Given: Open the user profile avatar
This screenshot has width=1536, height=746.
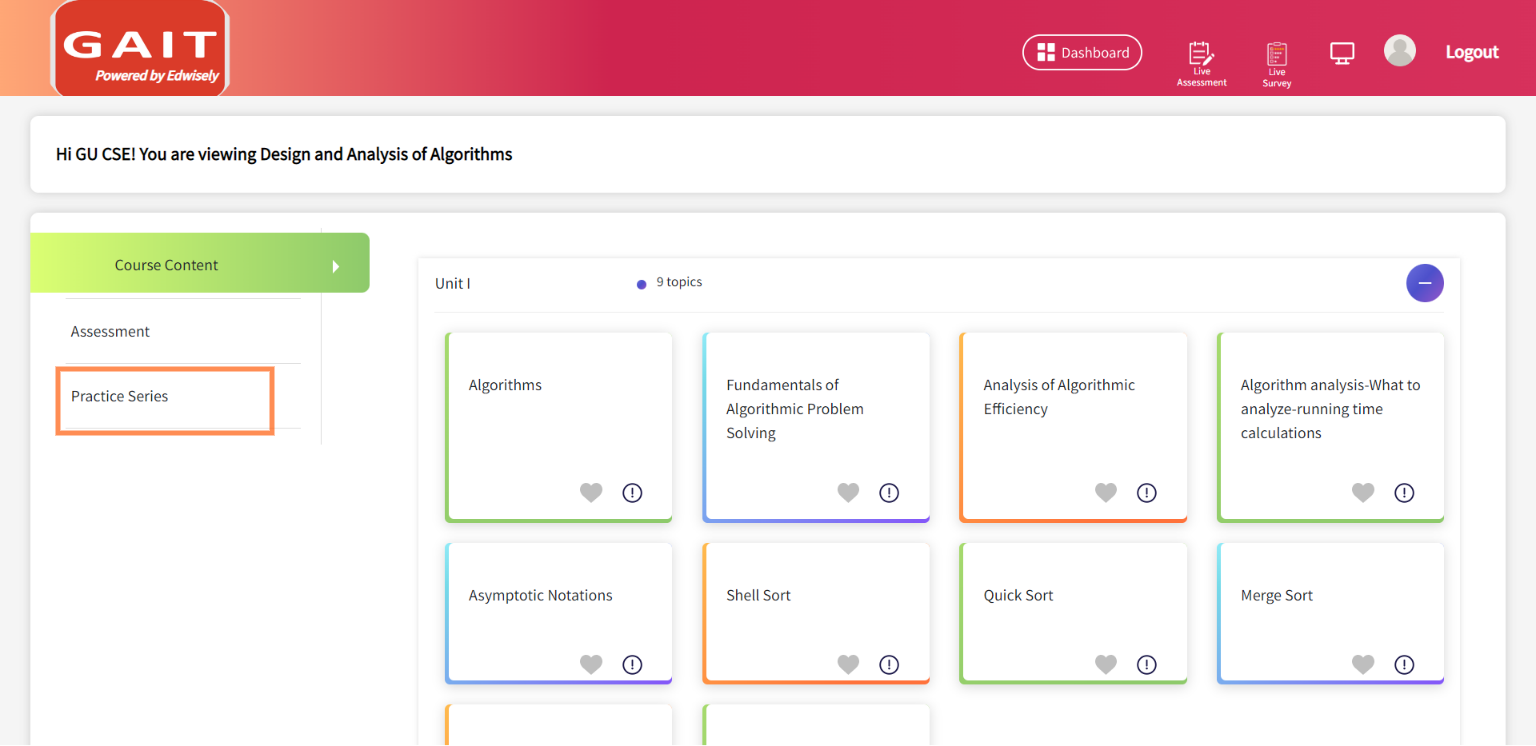Looking at the screenshot, I should coord(1400,51).
